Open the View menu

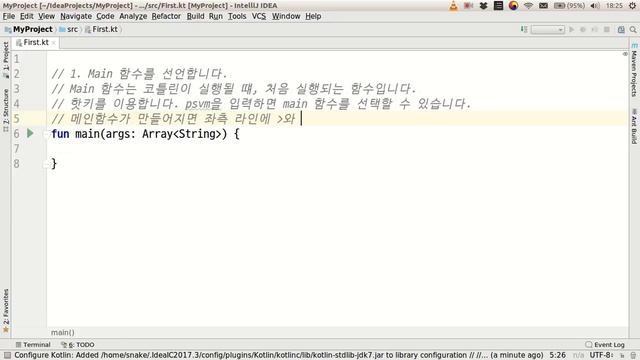47,16
